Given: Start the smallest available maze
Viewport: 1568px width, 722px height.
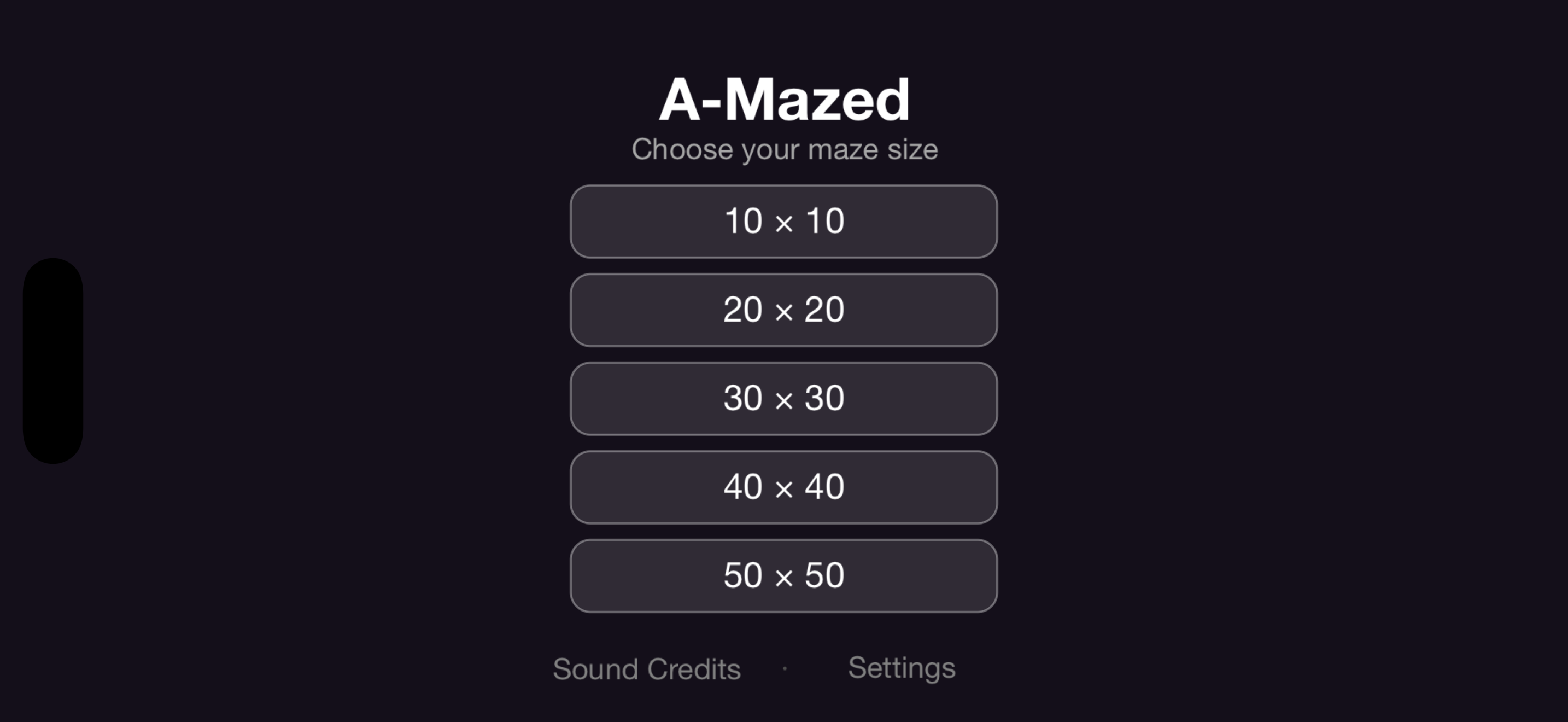Looking at the screenshot, I should [x=783, y=222].
